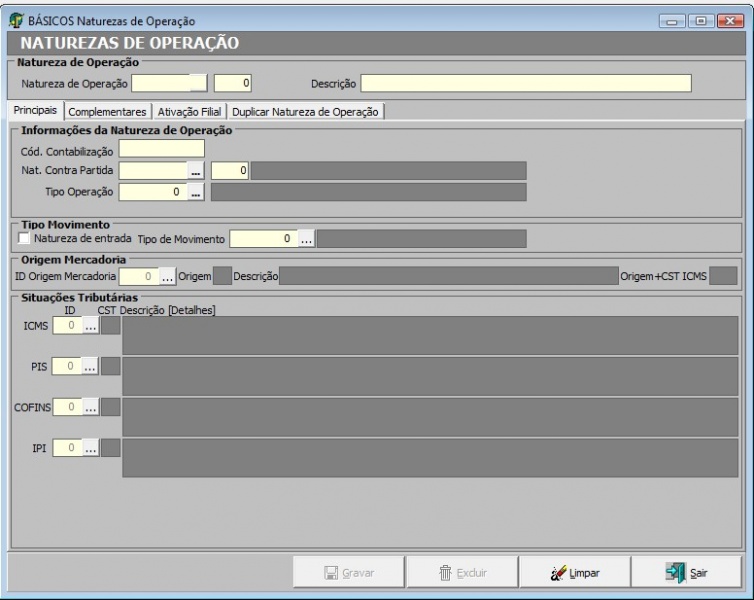754x600 pixels.
Task: Click the Descrição text field
Action: tap(526, 83)
